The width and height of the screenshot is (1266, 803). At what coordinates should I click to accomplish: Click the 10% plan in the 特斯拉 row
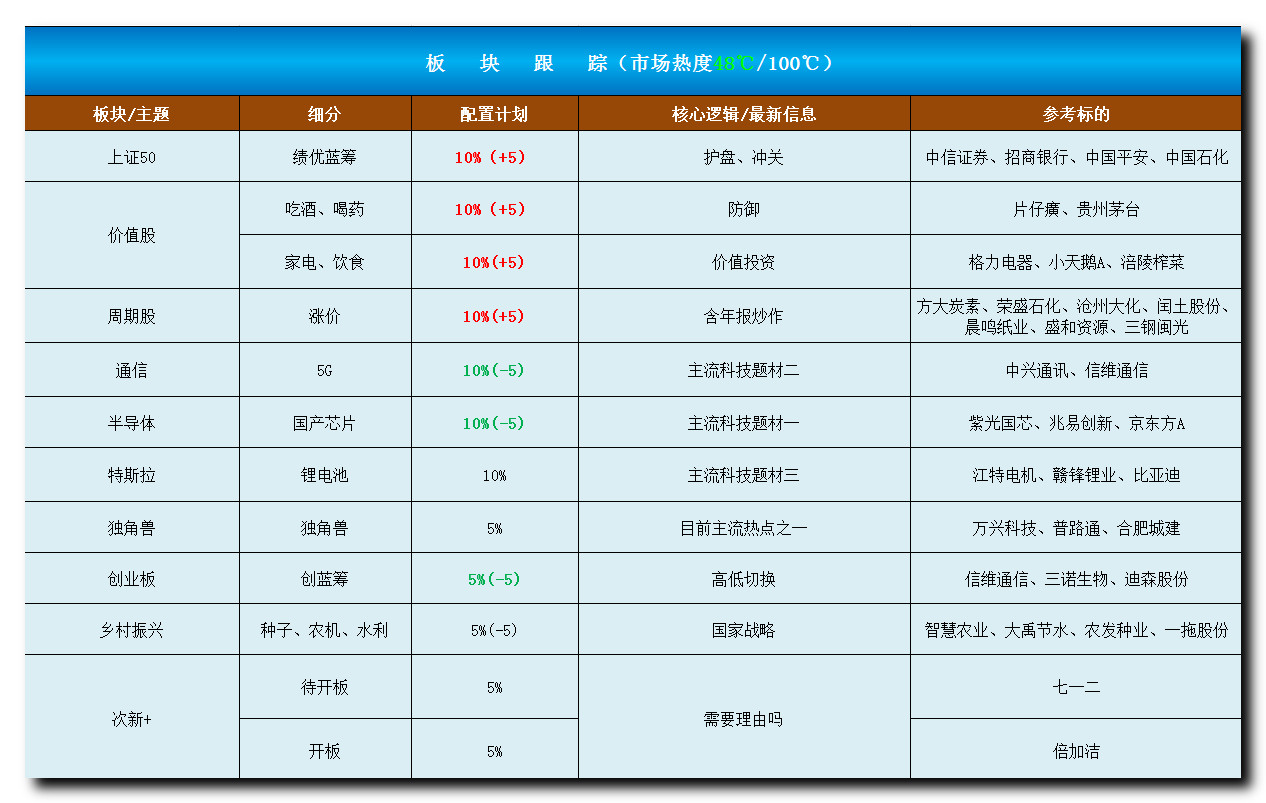point(494,475)
